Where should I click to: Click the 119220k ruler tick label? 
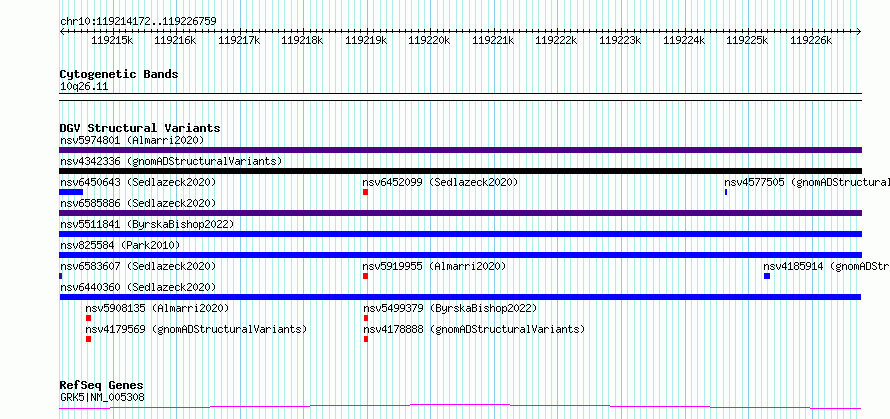click(x=430, y=40)
